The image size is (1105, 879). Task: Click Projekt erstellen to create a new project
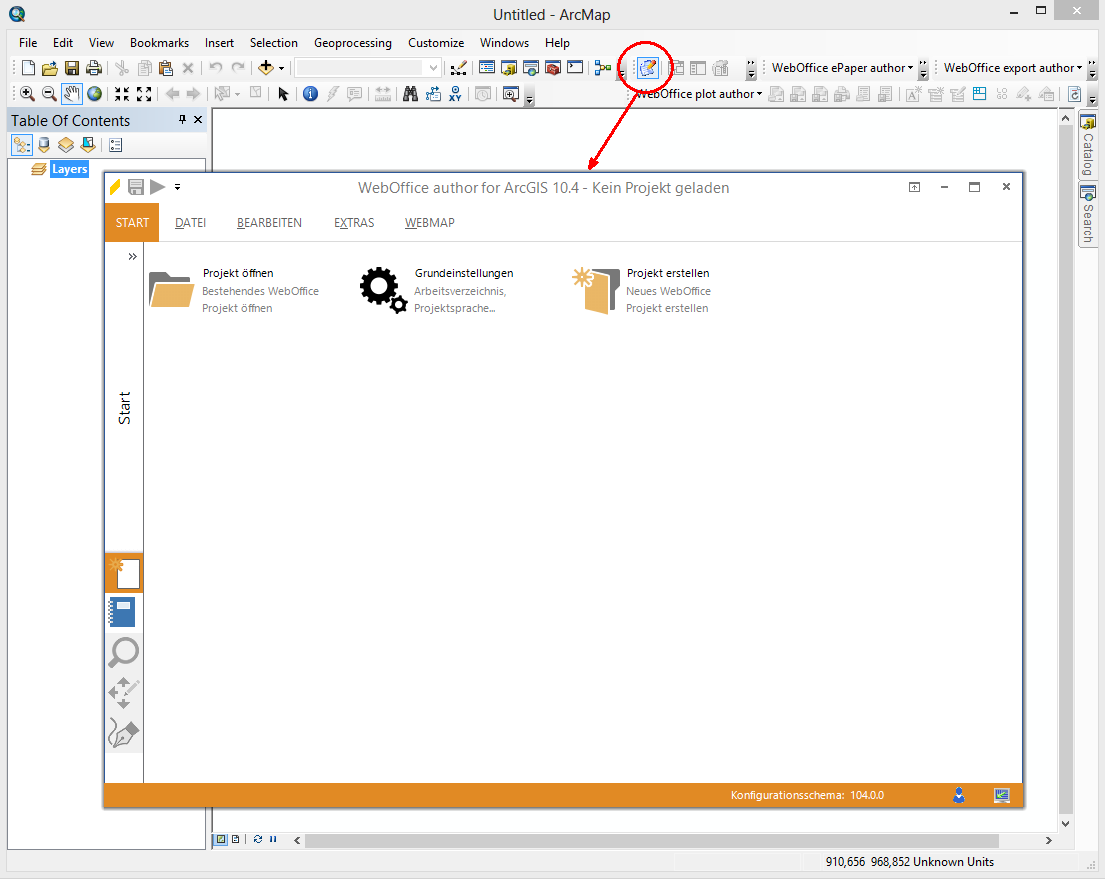668,273
